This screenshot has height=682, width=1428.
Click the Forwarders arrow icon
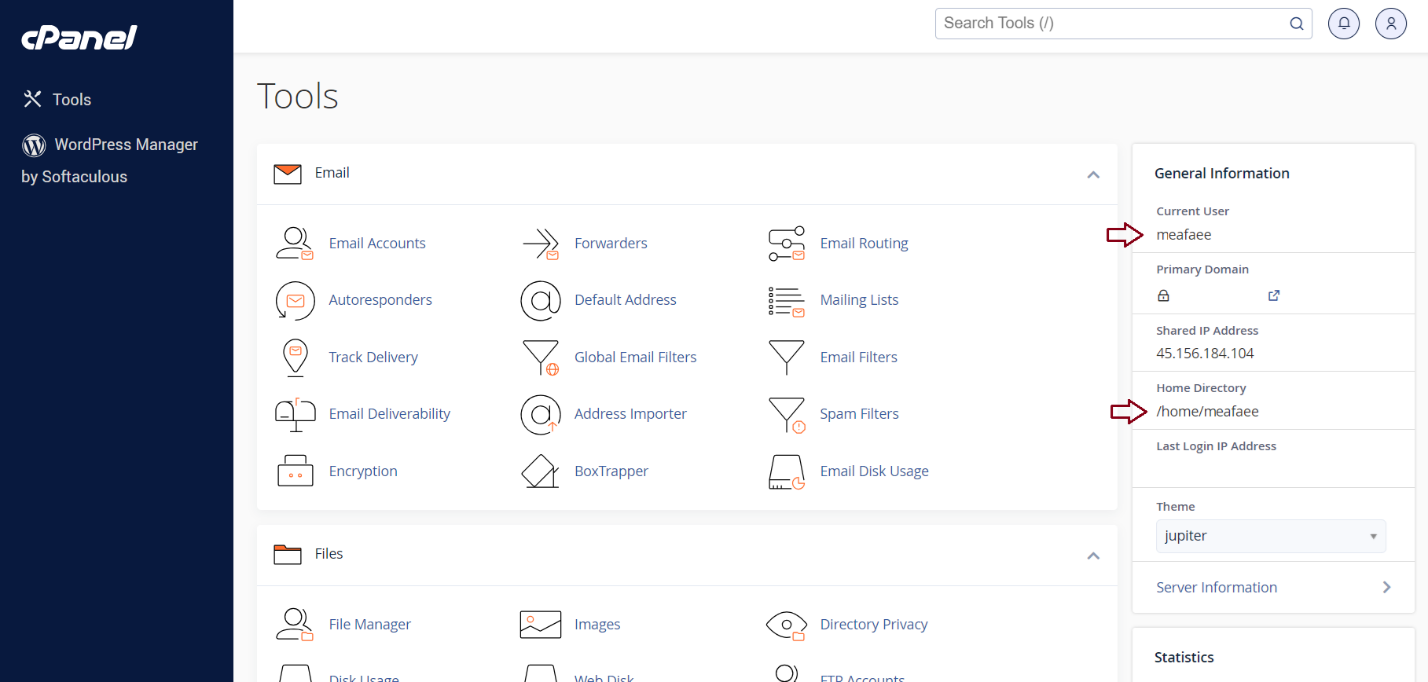[540, 243]
